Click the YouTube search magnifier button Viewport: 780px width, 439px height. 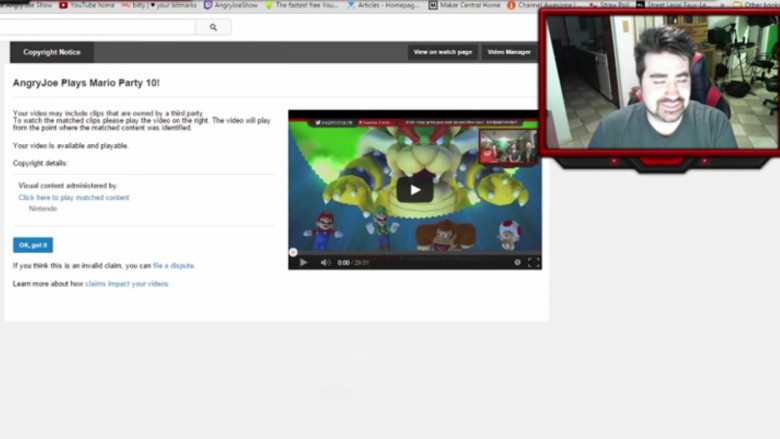213,27
